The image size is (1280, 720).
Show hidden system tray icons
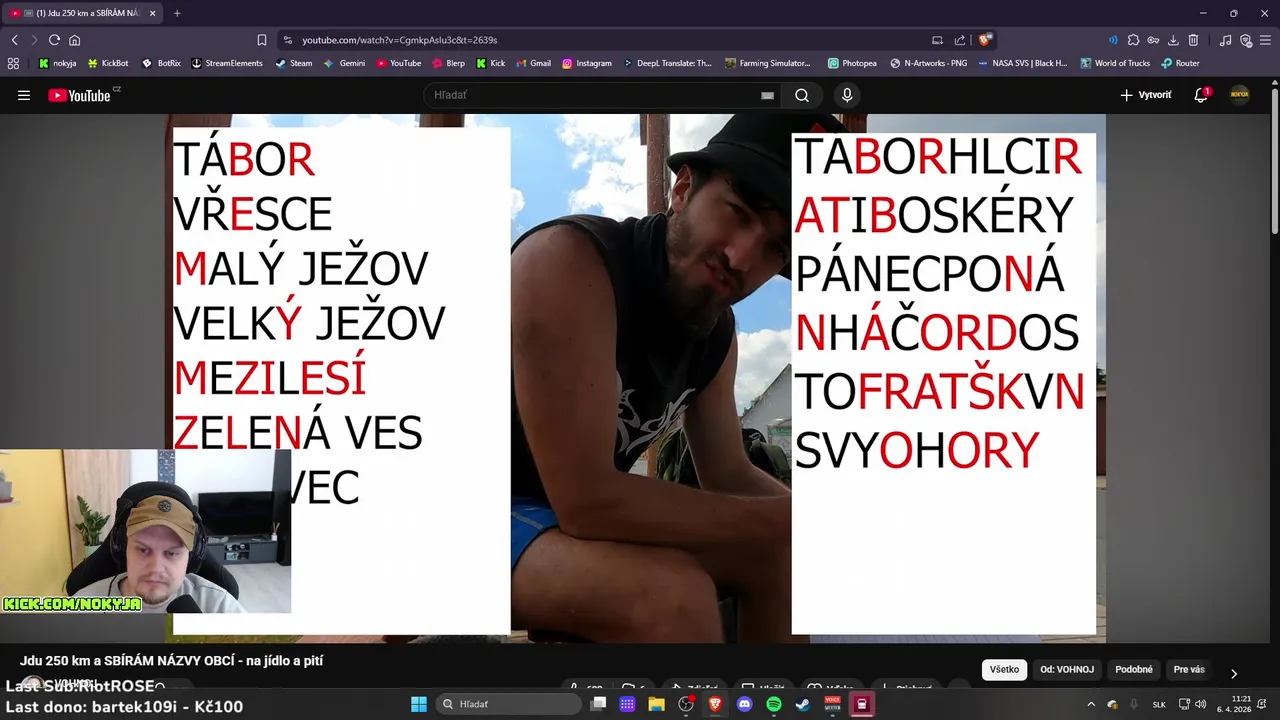1091,704
